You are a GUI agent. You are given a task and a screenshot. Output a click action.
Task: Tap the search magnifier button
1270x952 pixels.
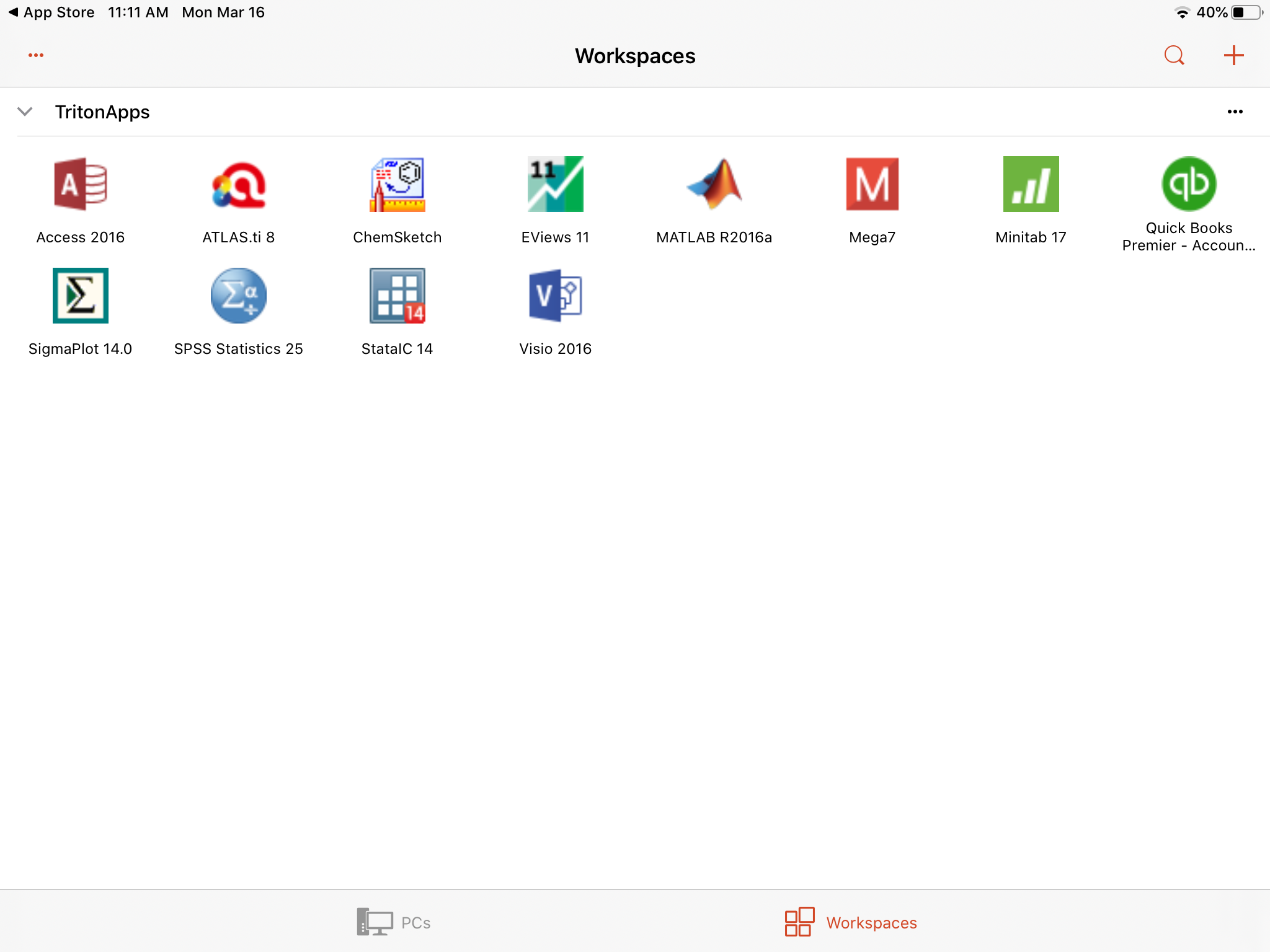coord(1174,56)
